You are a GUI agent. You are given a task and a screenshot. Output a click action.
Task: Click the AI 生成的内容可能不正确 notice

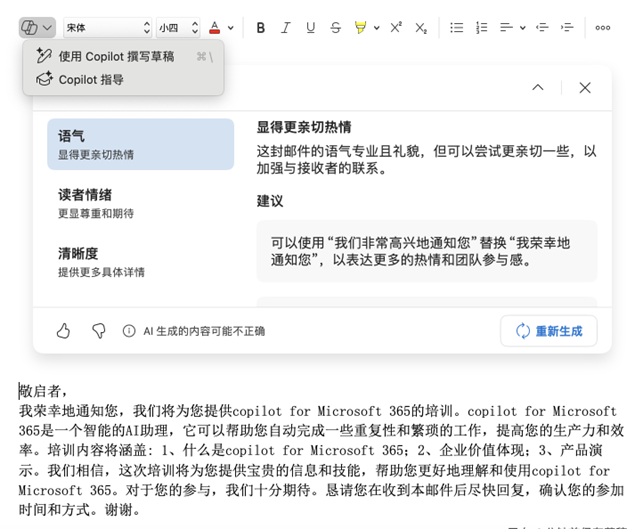pos(204,331)
